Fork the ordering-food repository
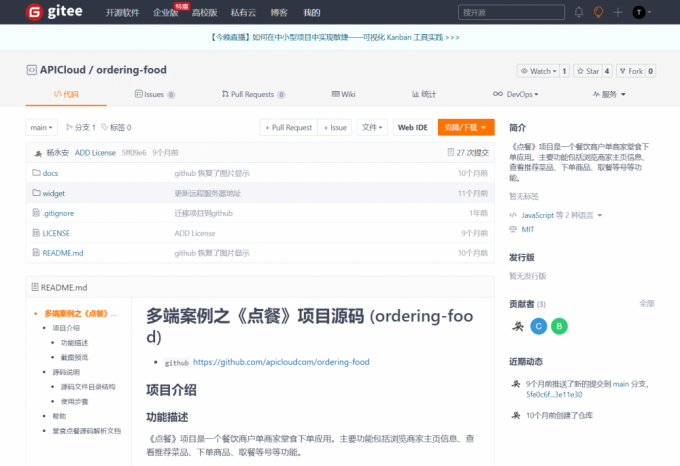 (x=631, y=71)
